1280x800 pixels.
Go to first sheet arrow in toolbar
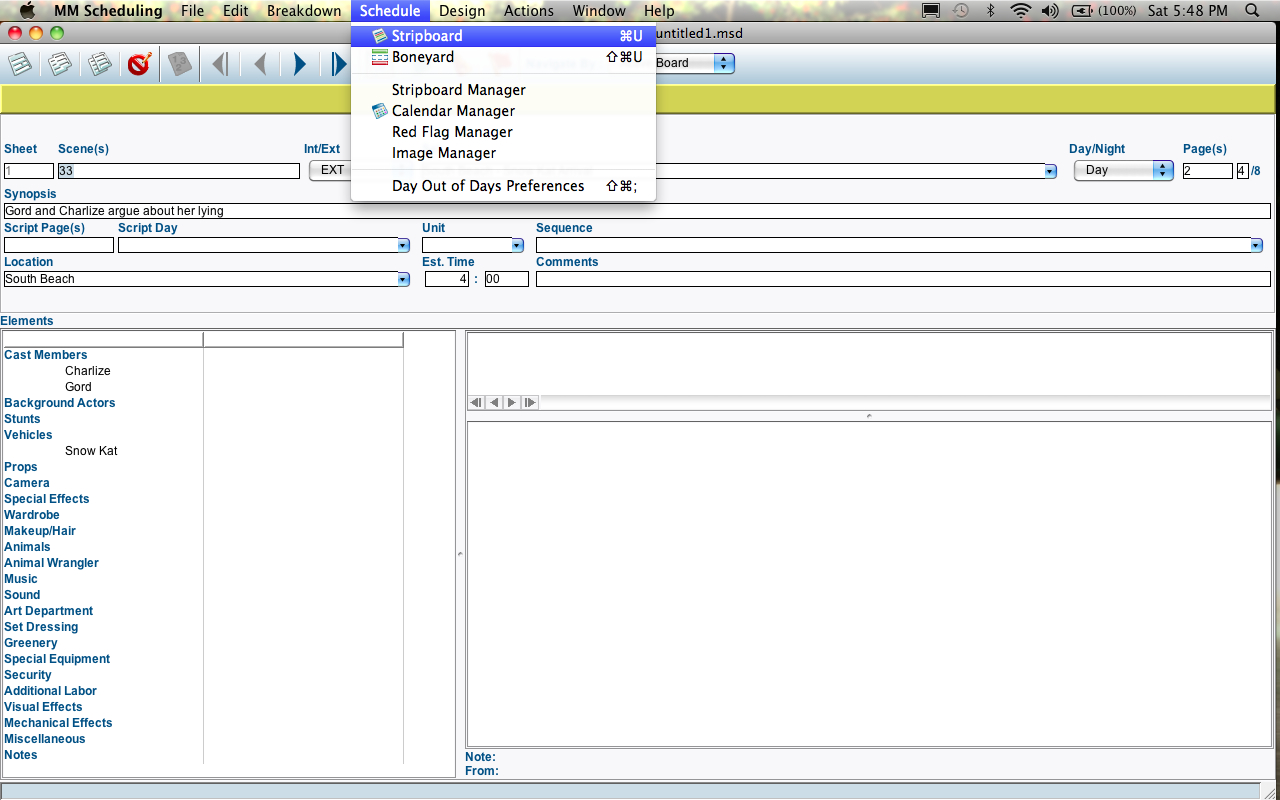point(220,65)
